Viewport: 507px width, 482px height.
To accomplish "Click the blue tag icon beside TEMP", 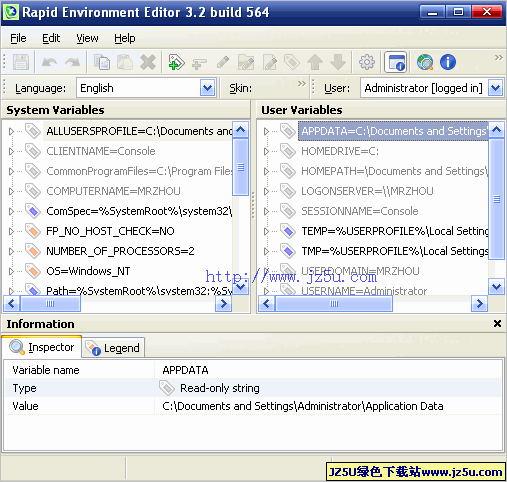I will coord(288,231).
